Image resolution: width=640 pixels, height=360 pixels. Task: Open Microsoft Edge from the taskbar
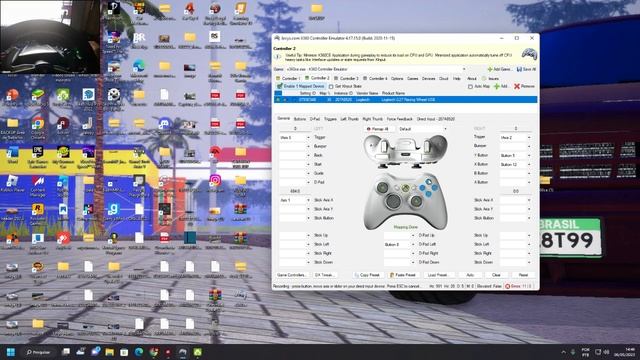(139, 352)
